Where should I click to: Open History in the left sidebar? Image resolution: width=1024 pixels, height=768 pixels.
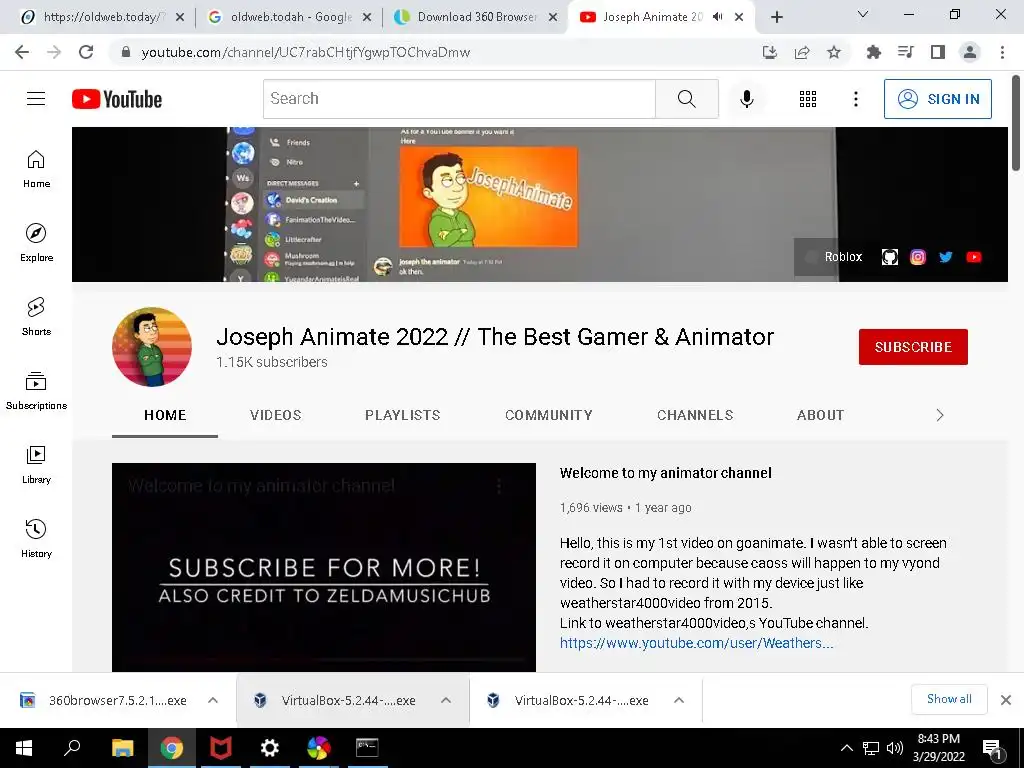point(36,538)
